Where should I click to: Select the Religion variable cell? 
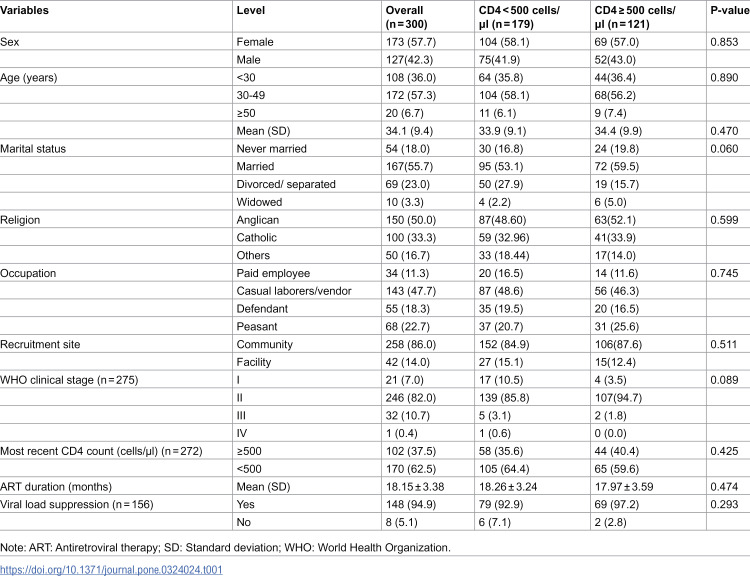[20, 220]
